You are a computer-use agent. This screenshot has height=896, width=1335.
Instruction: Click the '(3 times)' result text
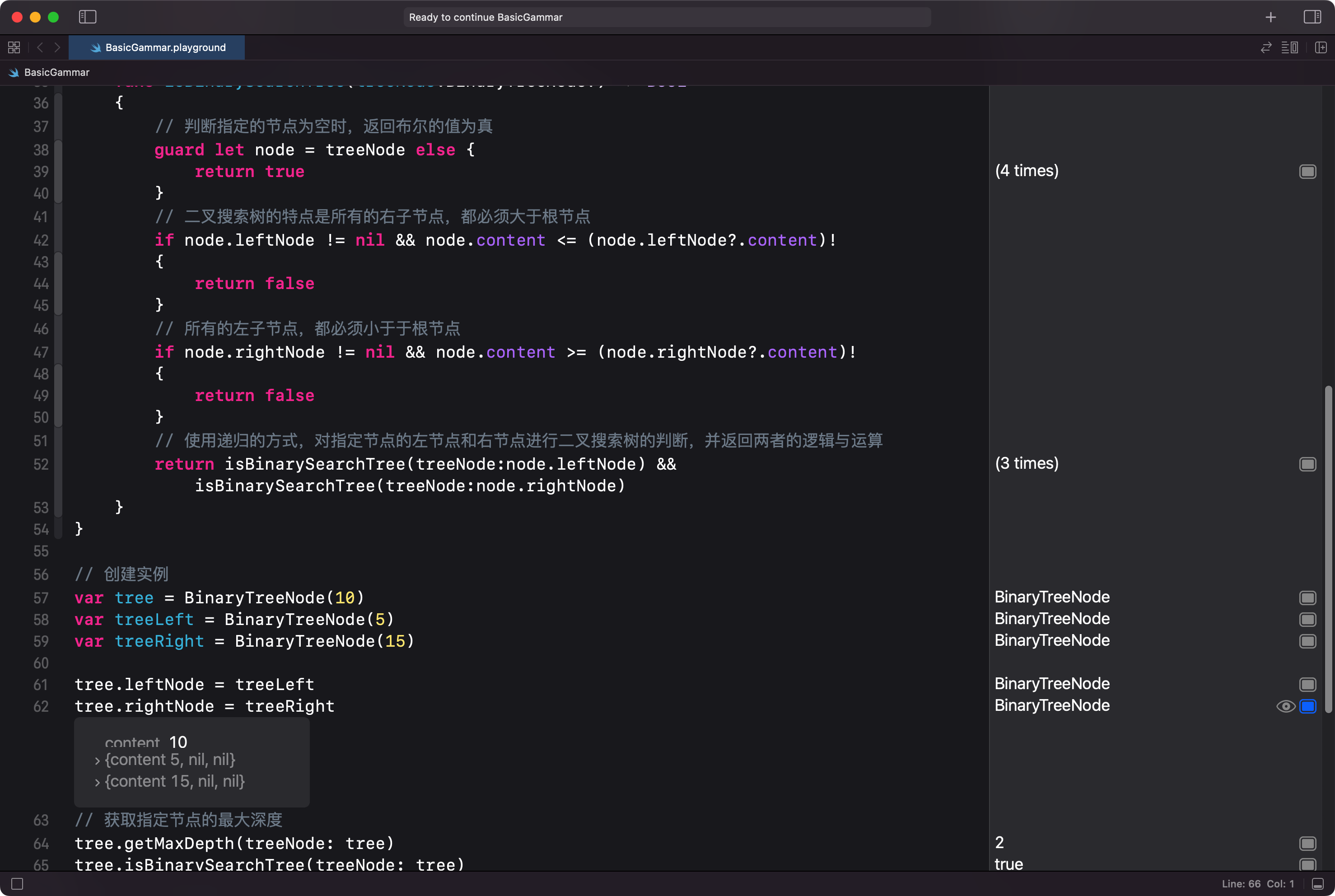[x=1027, y=463]
